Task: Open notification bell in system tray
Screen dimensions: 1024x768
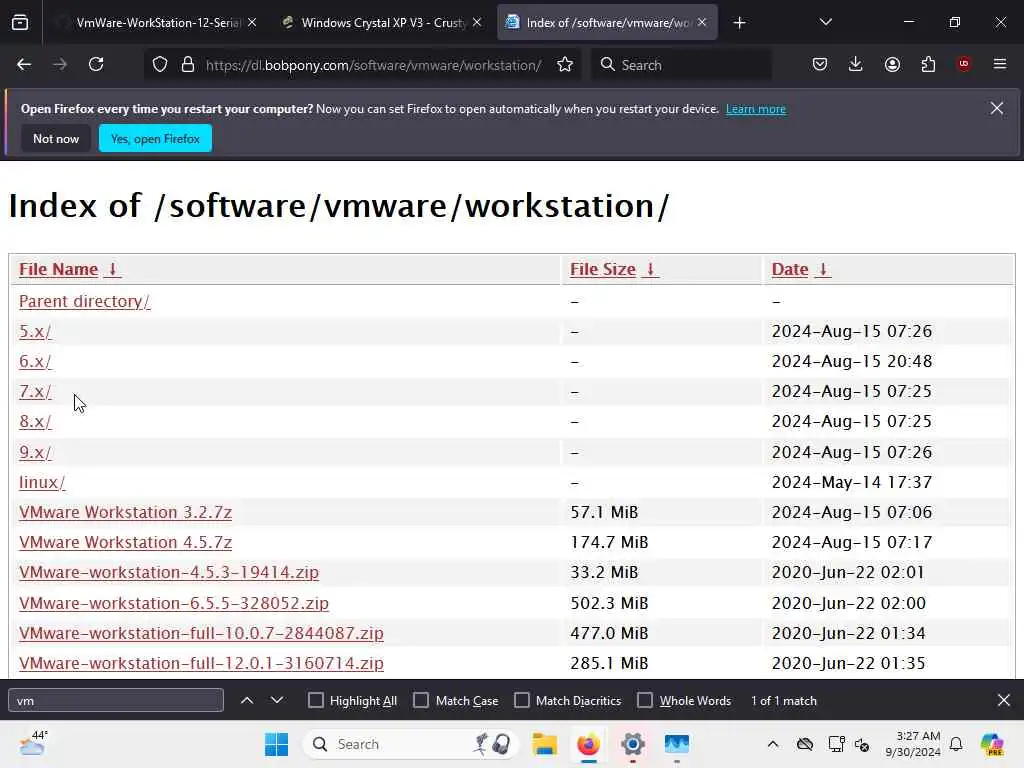Action: click(956, 744)
